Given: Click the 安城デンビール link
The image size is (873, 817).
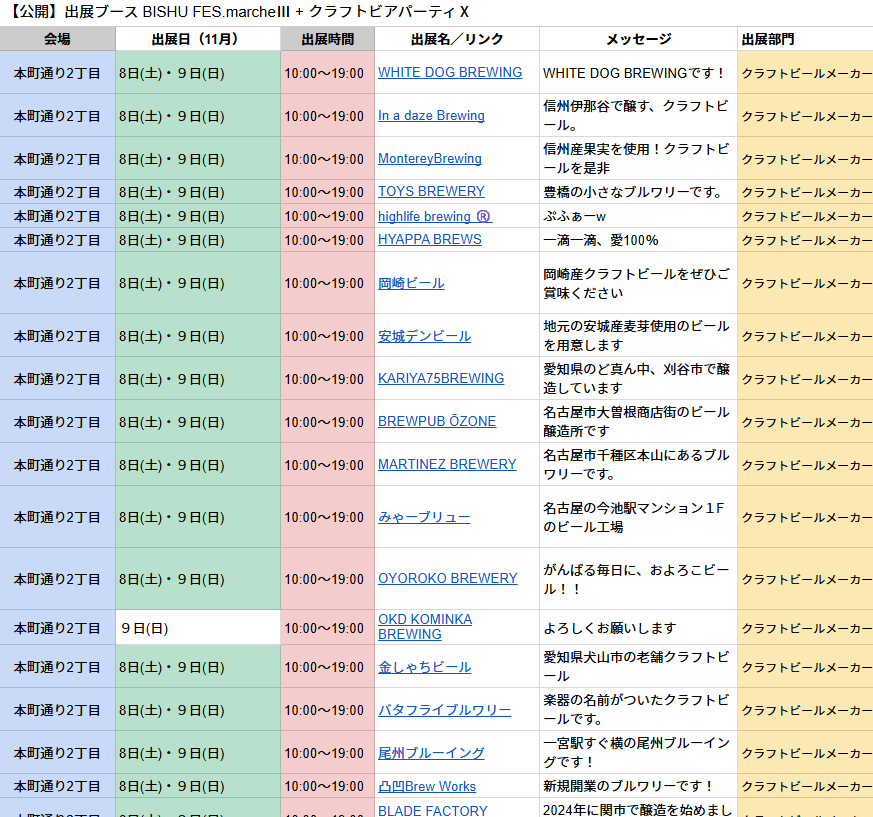Looking at the screenshot, I should point(424,336).
